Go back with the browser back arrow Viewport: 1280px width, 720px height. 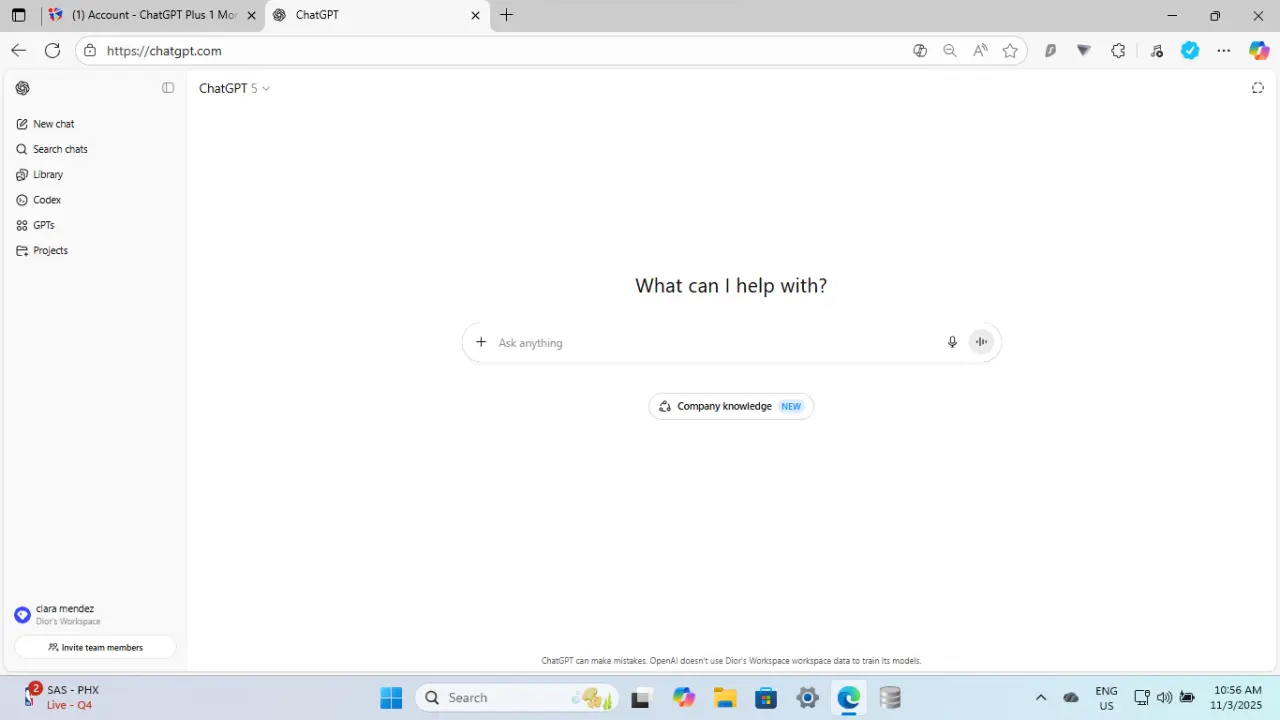(19, 50)
